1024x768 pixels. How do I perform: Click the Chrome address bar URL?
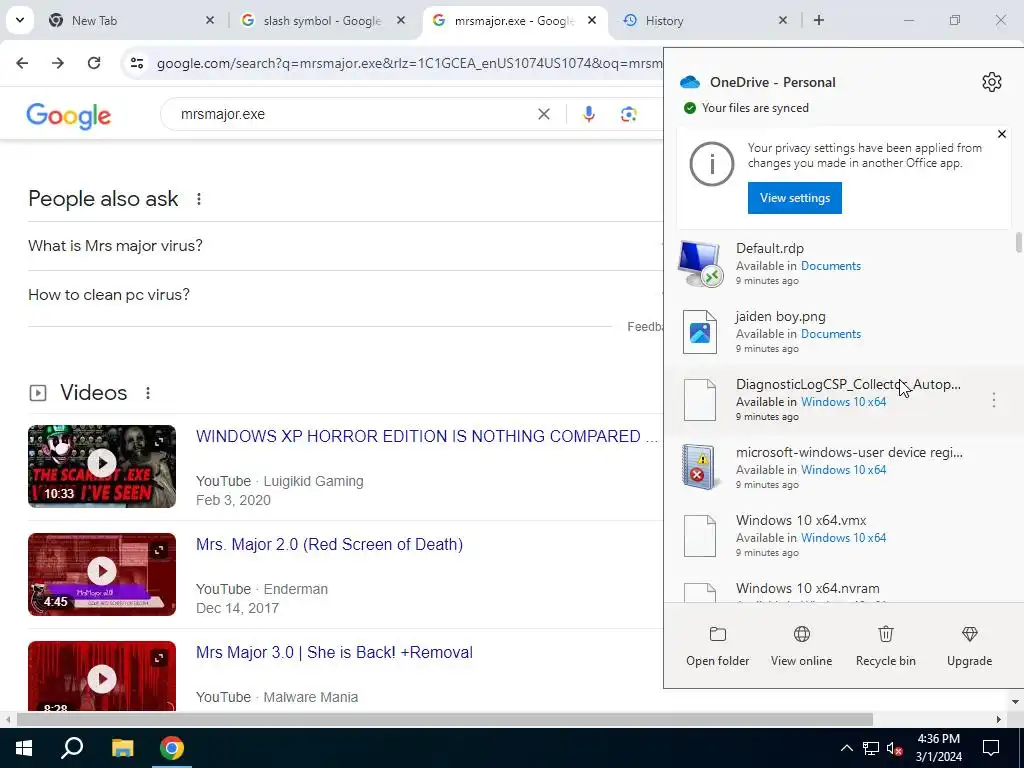[x=409, y=63]
